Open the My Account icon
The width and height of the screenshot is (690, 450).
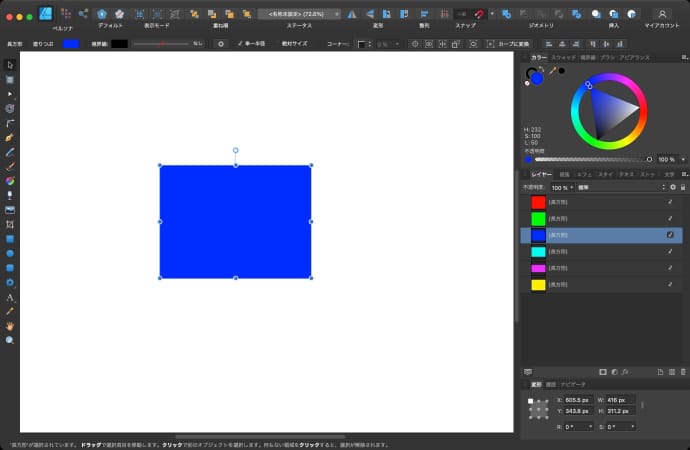pos(661,14)
